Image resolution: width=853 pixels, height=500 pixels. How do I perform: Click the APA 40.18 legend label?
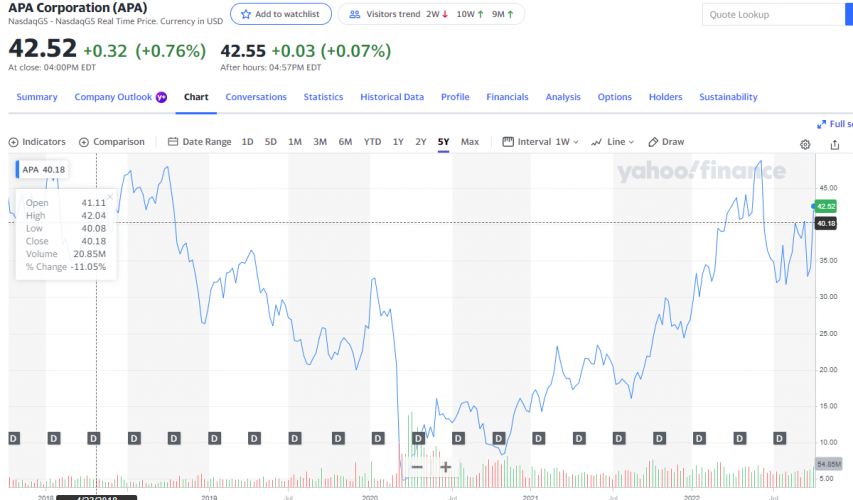coord(41,170)
